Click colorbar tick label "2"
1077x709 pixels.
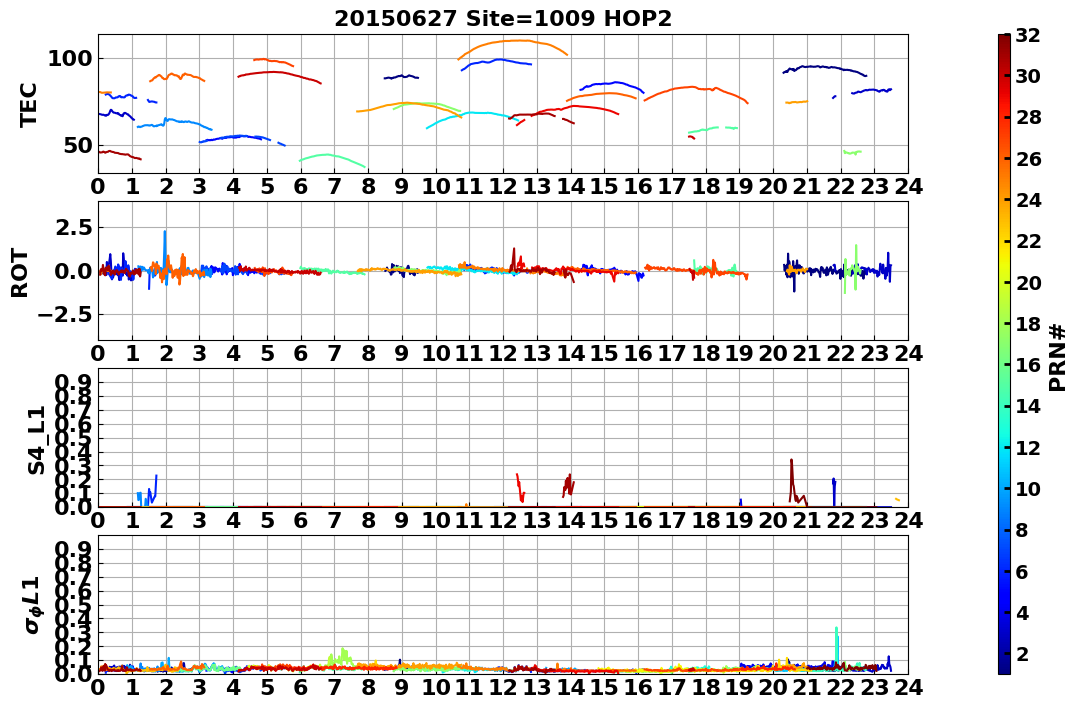[x=1022, y=653]
